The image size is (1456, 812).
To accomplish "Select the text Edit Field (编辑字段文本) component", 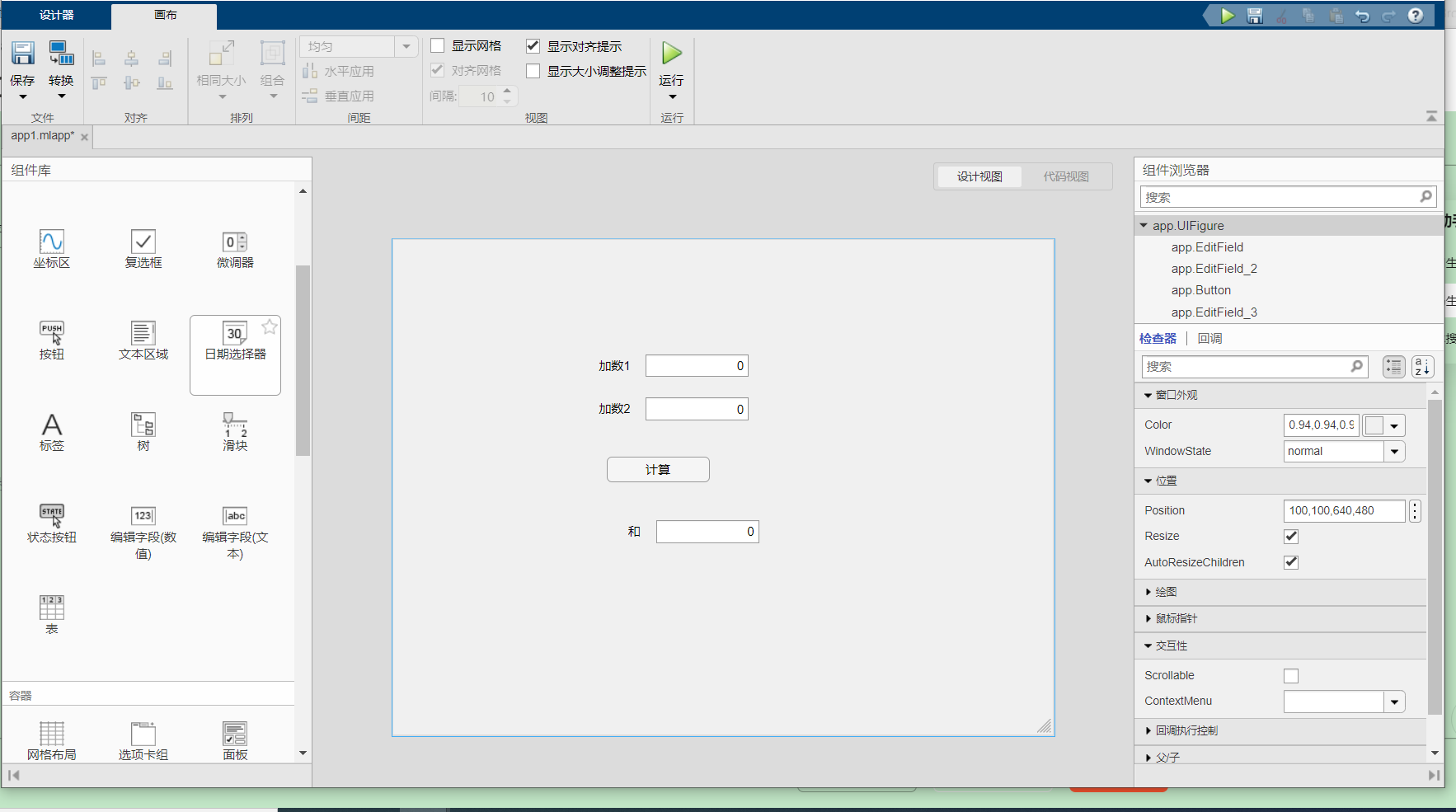I will click(235, 533).
